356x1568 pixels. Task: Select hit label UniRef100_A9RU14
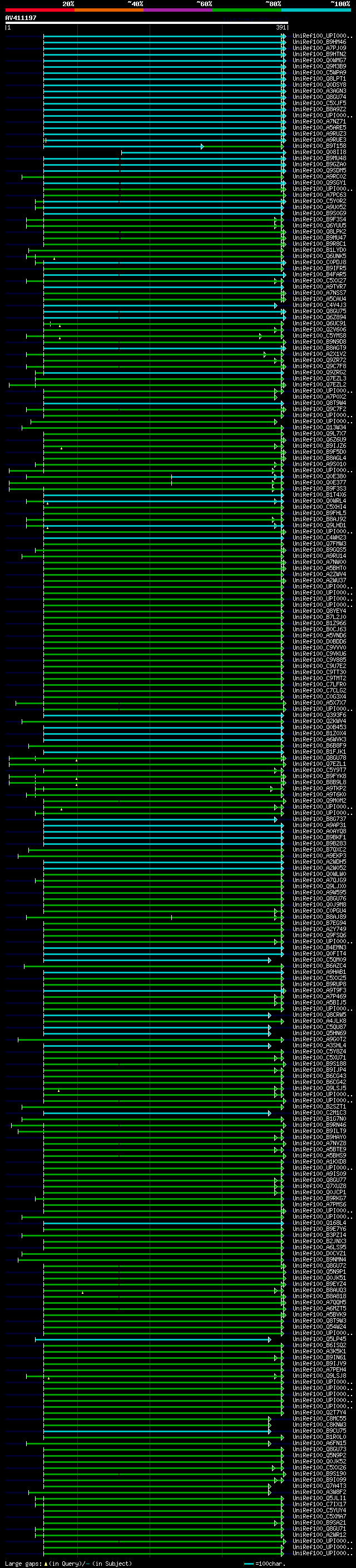click(x=319, y=556)
